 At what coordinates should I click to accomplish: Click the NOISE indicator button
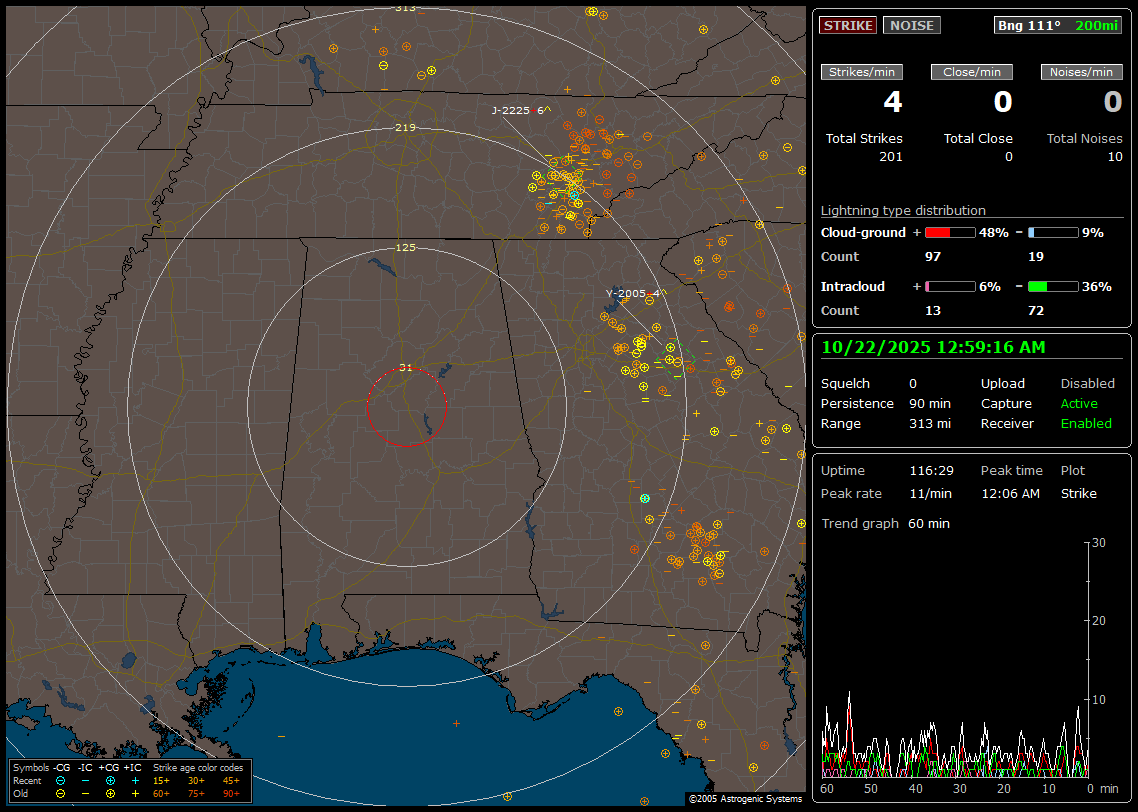(911, 25)
